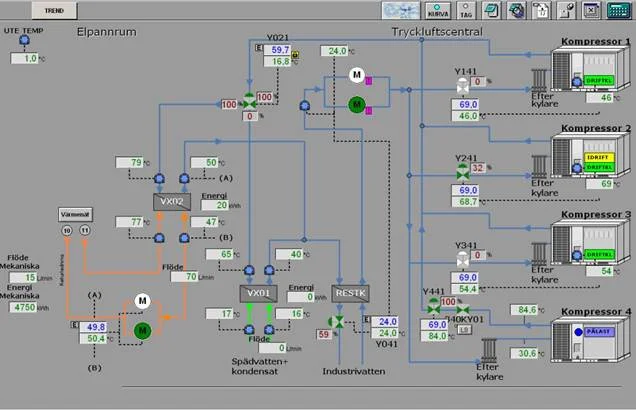Click the E marker next to 49,8 field
The height and width of the screenshot is (410, 636).
(75, 324)
